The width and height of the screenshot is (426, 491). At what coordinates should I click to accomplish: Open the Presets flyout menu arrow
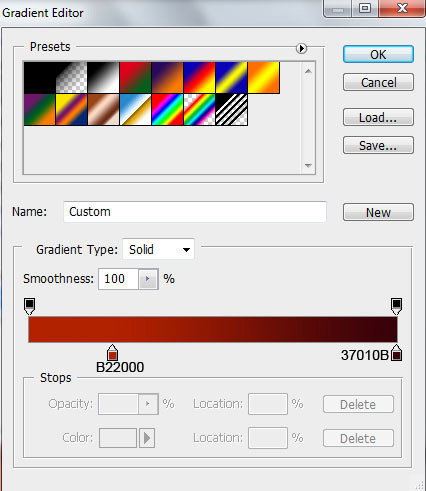[301, 48]
